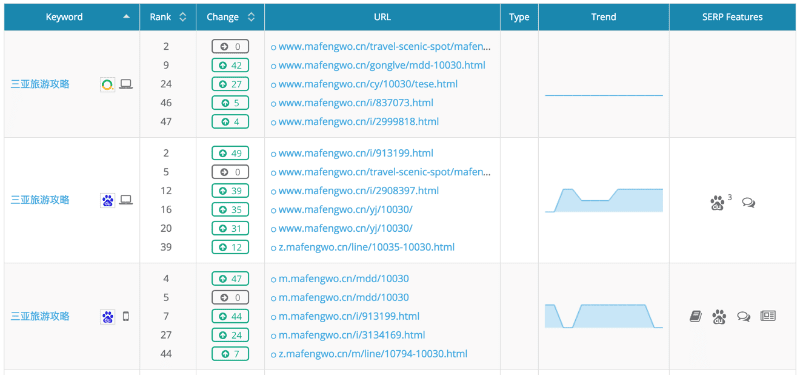Open 三亚旅游攻略 keyword in Baidu mobile row

point(40,316)
